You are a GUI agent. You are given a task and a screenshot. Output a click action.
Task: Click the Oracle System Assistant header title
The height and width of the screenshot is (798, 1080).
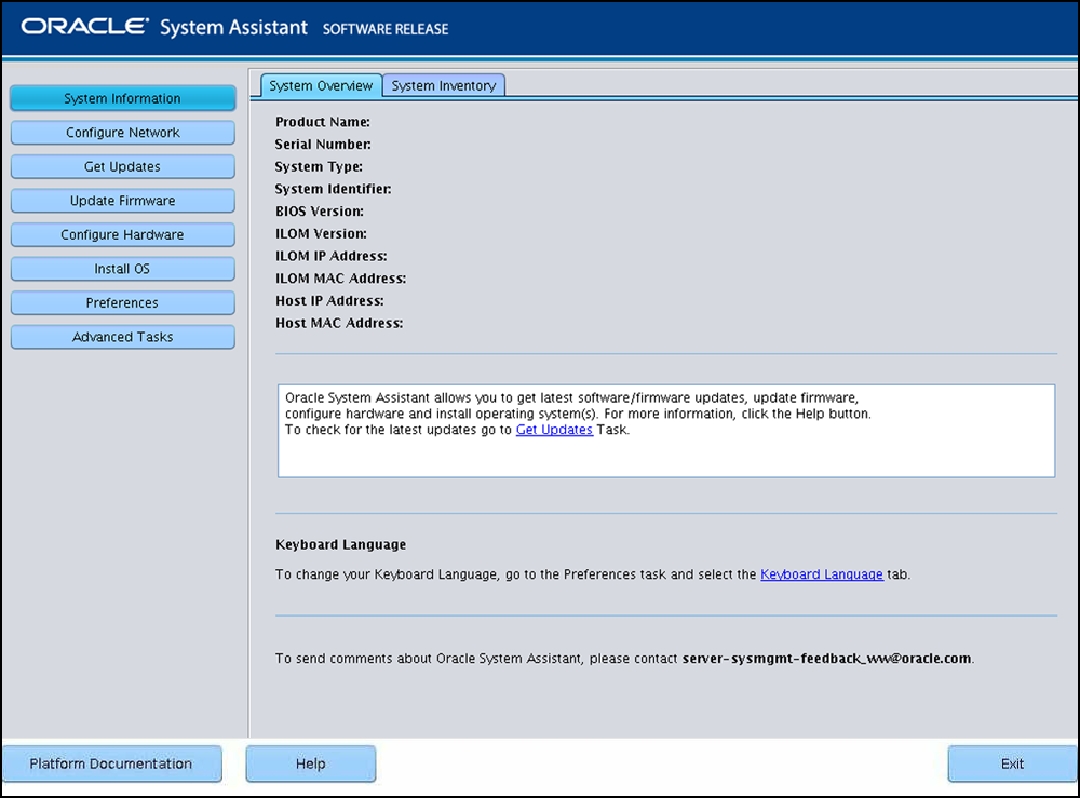coord(165,27)
